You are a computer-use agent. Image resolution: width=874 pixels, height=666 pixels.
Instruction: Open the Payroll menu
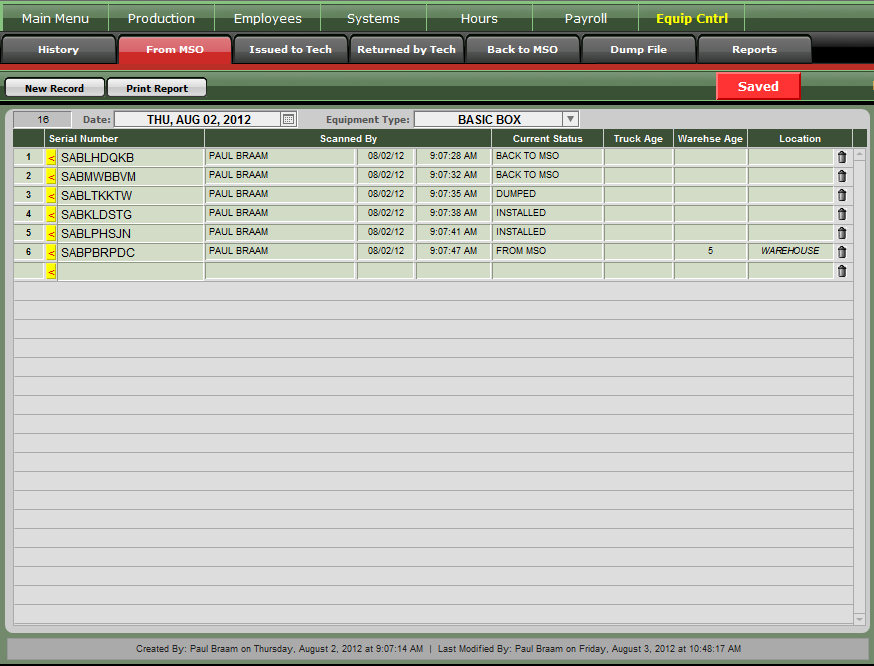point(585,18)
